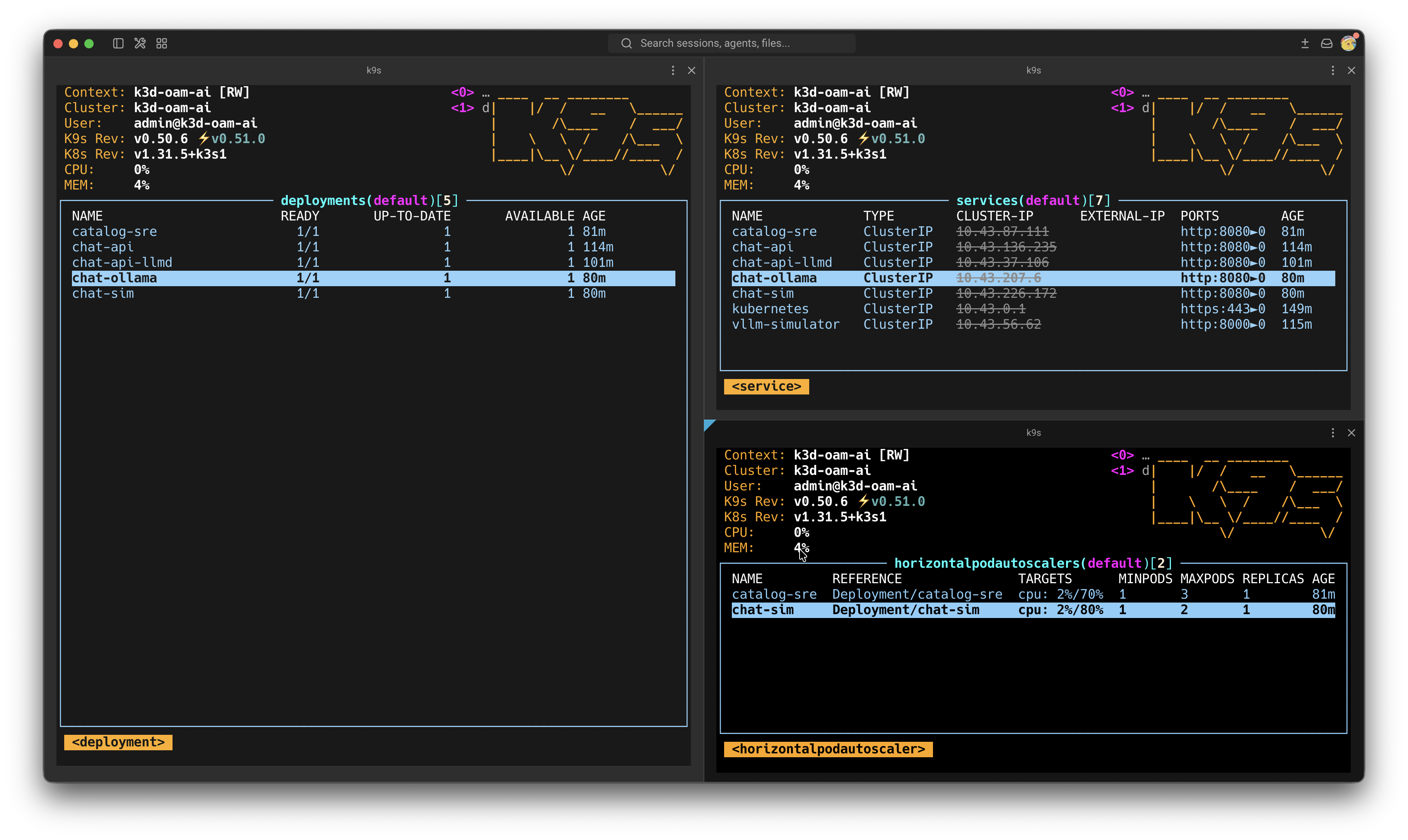
Task: Select the chat-api-llmd deployment row
Action: click(374, 262)
